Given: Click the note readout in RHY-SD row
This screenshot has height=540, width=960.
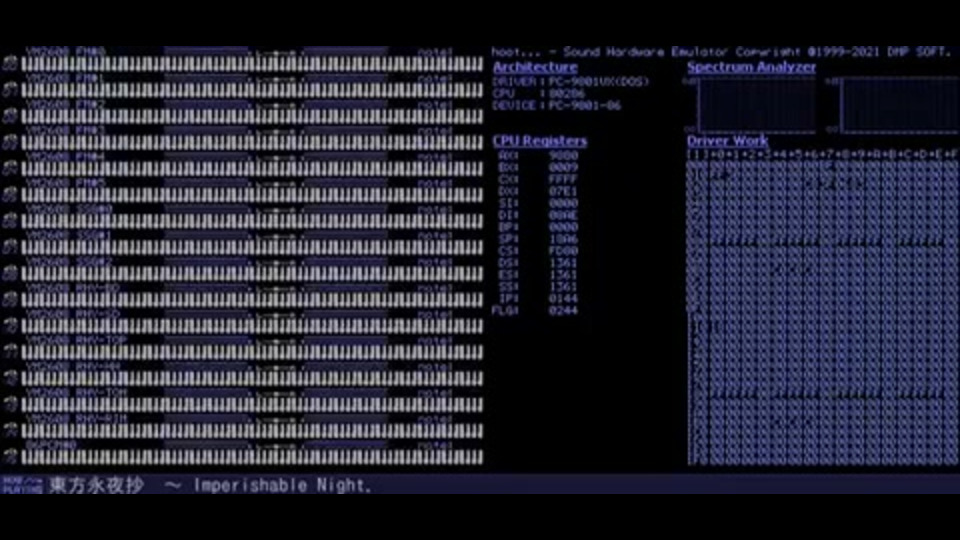Looking at the screenshot, I should [x=435, y=314].
